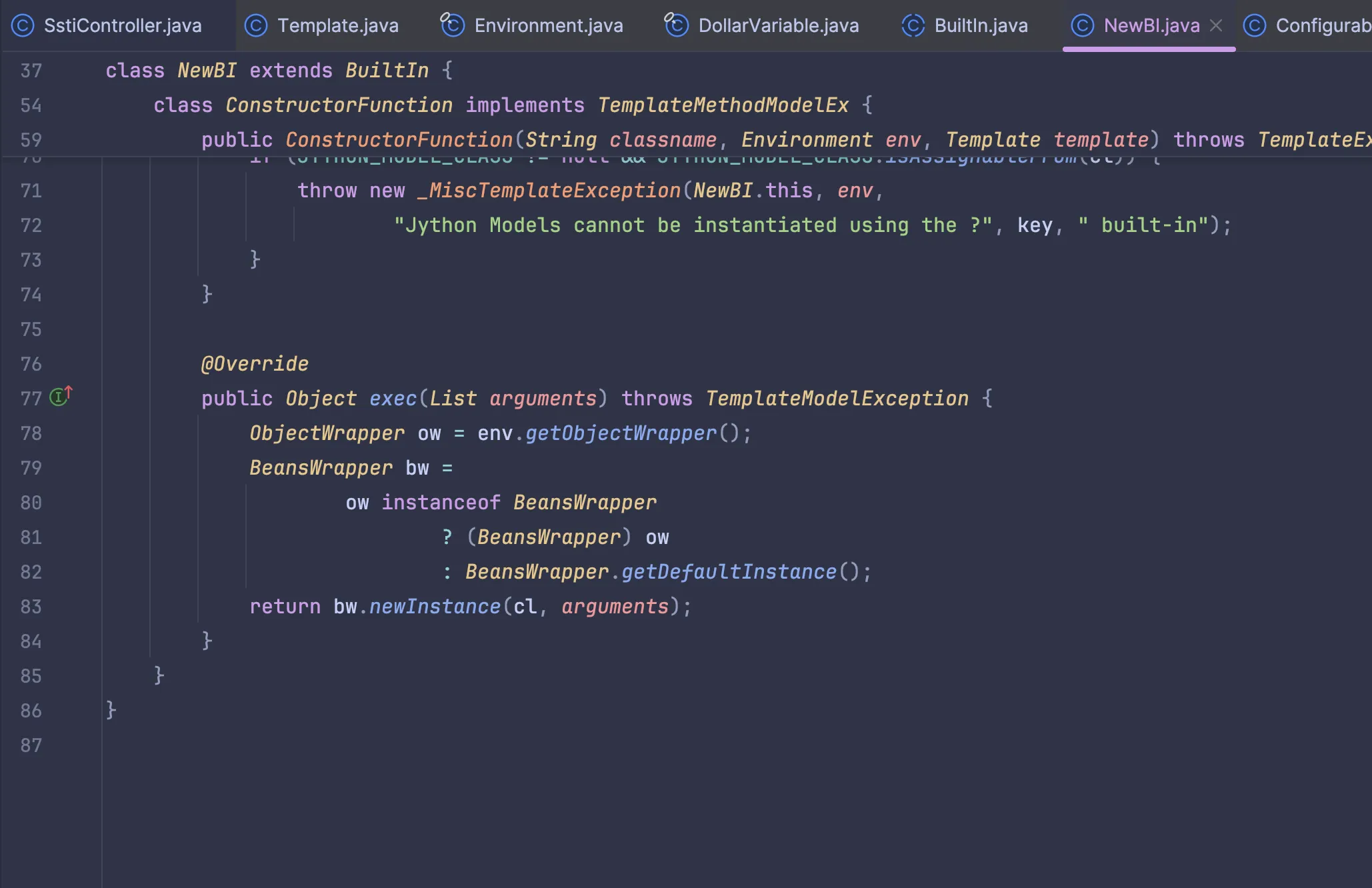The height and width of the screenshot is (888, 1372).
Task: Click line number 83 in the gutter
Action: point(31,607)
